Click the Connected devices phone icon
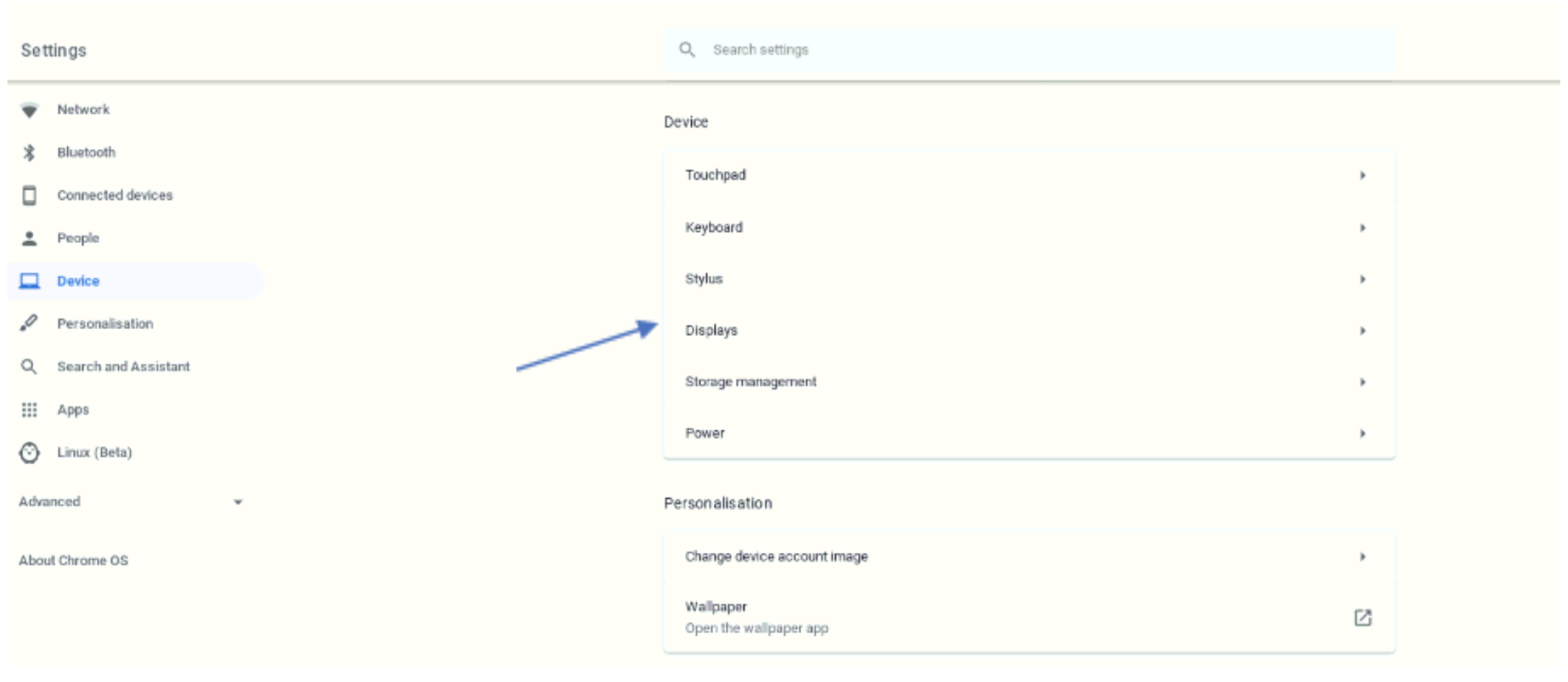1568x682 pixels. (x=30, y=196)
